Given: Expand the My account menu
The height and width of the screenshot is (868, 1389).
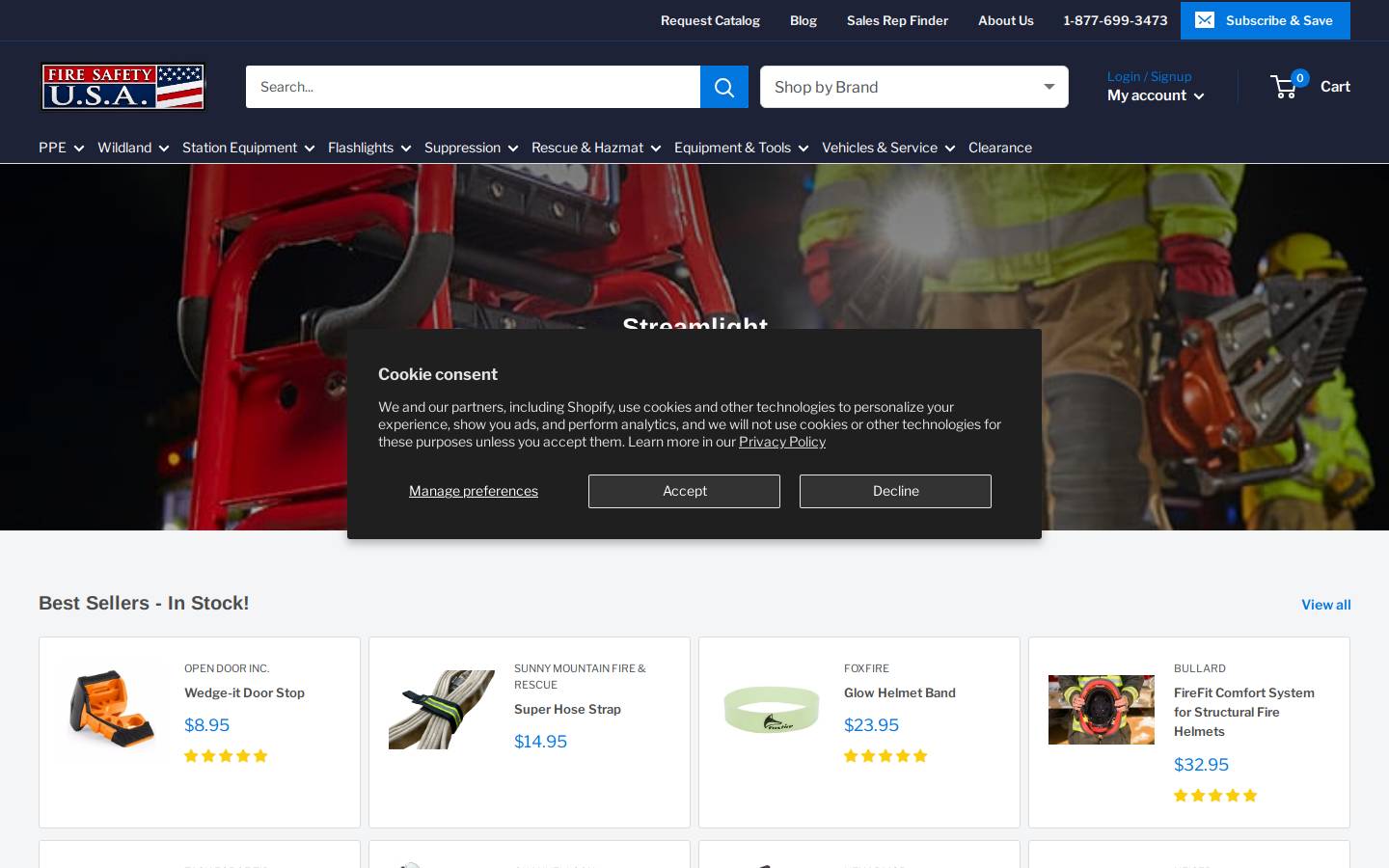Looking at the screenshot, I should [x=1156, y=95].
